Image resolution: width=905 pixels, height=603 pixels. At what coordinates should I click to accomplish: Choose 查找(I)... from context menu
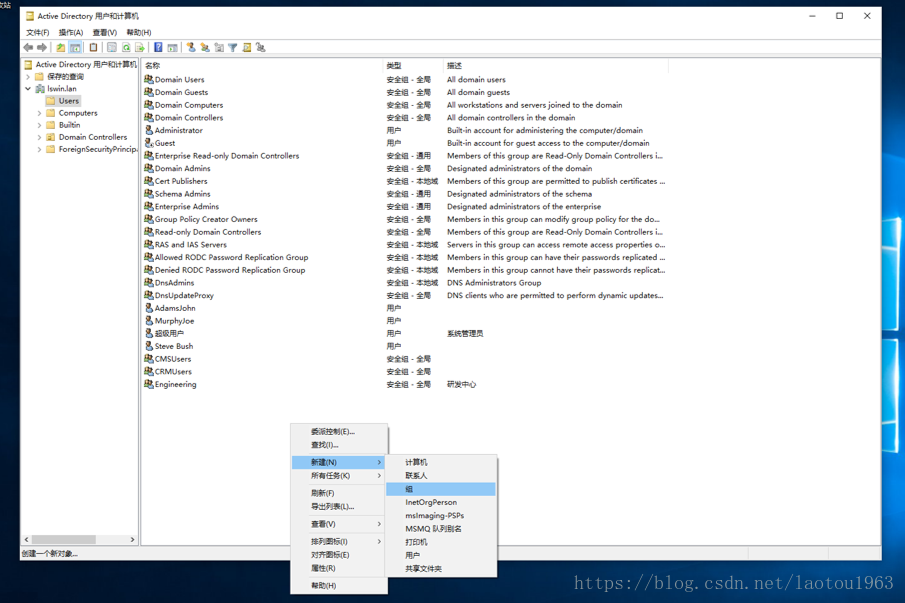[x=339, y=445]
